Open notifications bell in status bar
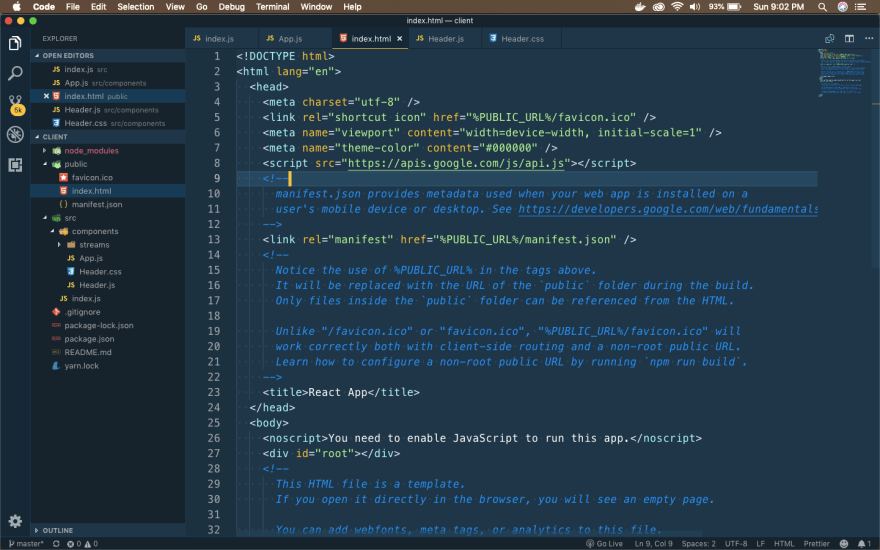Viewport: 880px width, 550px height. click(864, 543)
